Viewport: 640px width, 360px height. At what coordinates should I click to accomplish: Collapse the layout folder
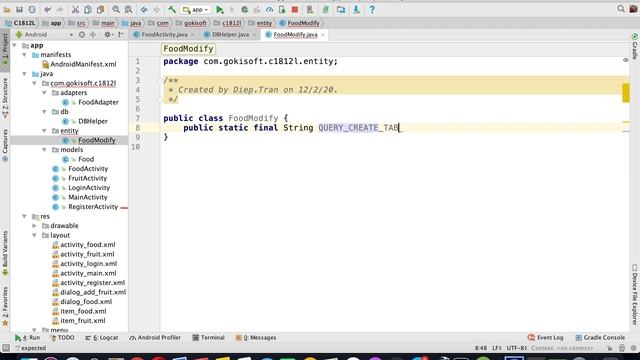tap(34, 236)
